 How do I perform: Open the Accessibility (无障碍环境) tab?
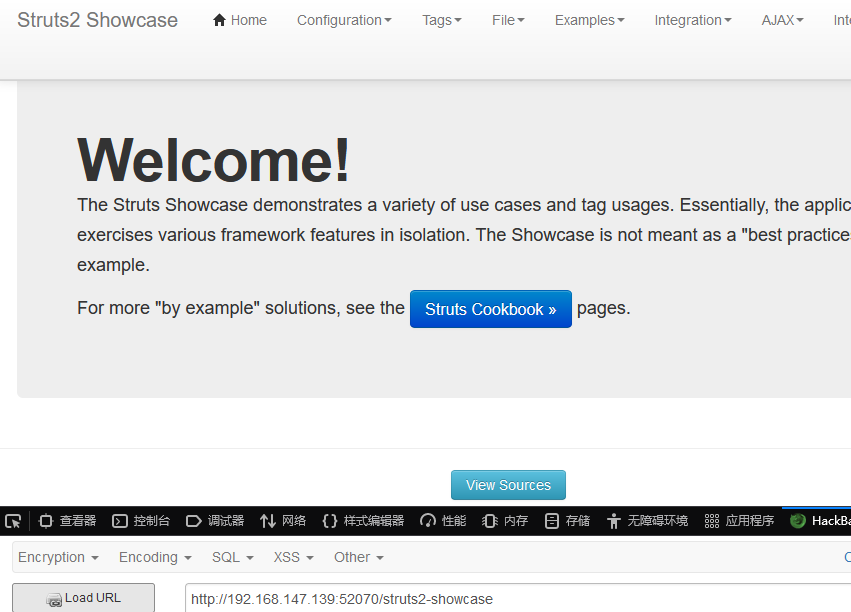coord(647,521)
